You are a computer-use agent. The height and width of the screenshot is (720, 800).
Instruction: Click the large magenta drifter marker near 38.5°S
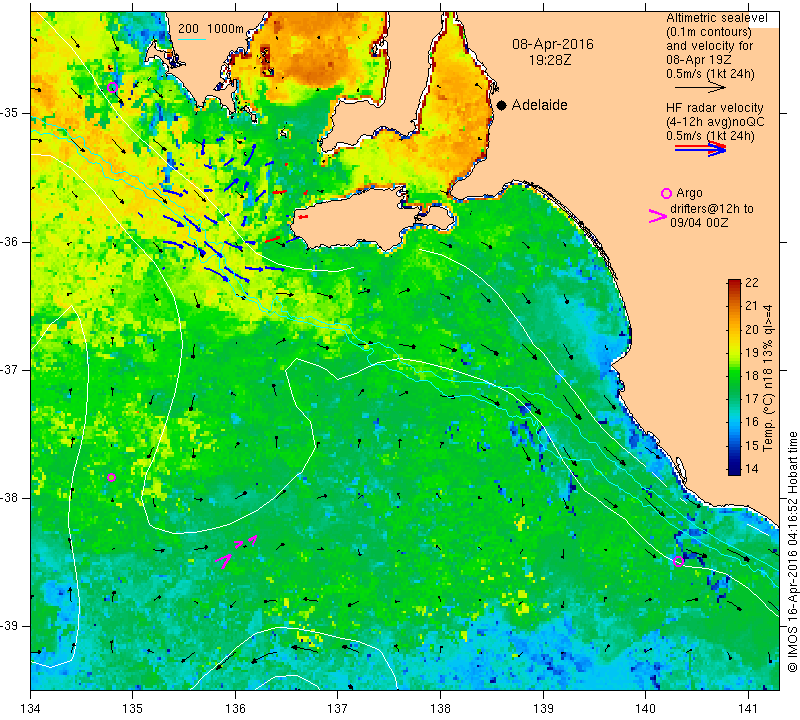click(x=224, y=561)
